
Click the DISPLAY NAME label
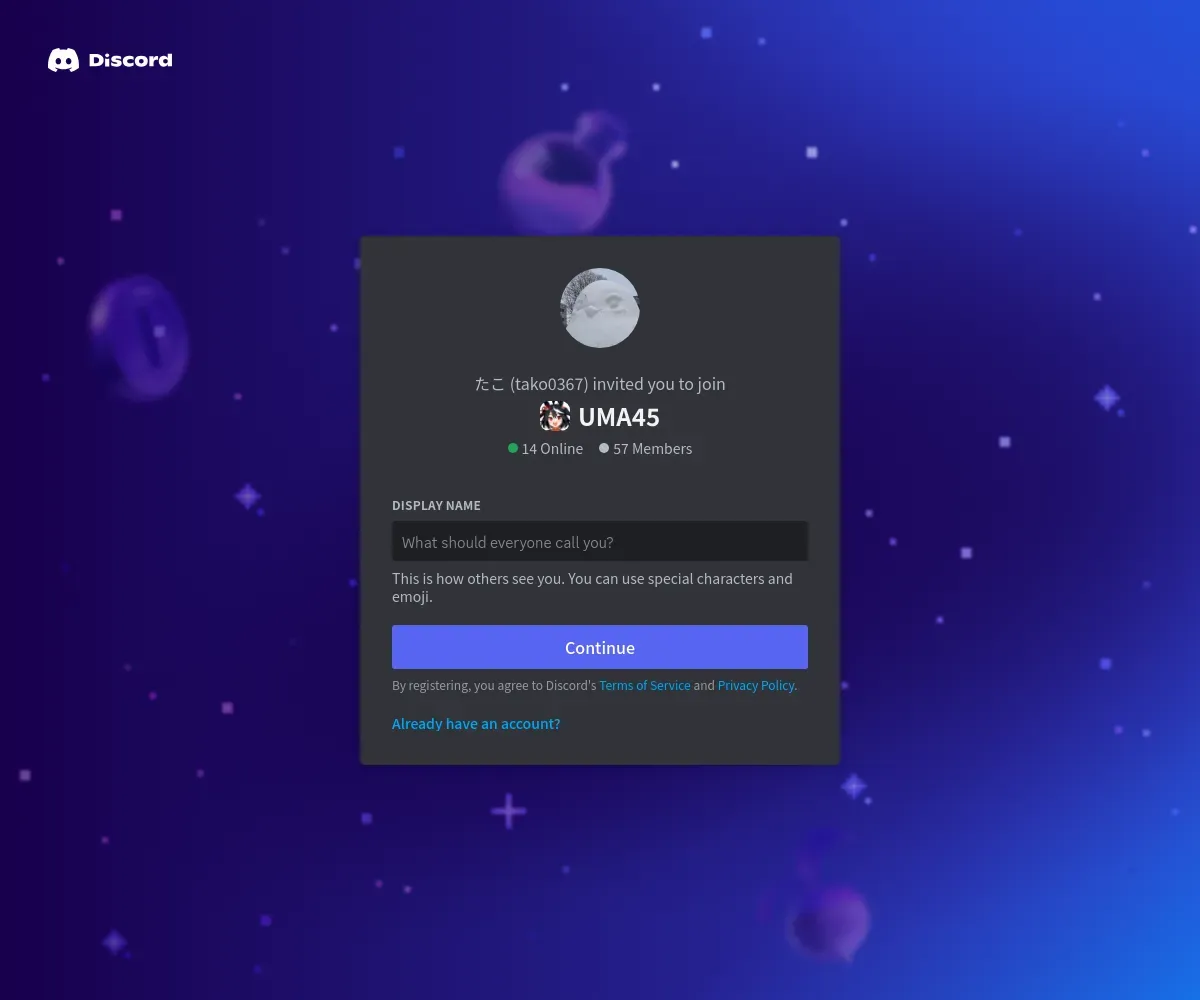436,506
